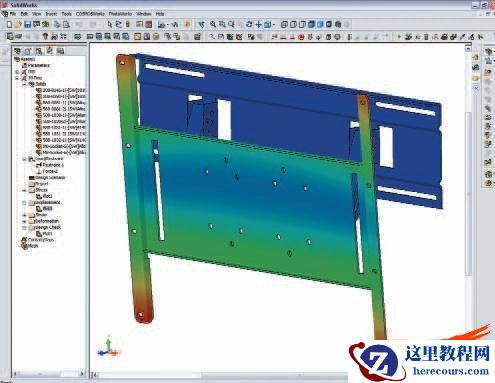495x383 pixels.
Task: Switch display to Shaded mode
Action: pos(320,24)
